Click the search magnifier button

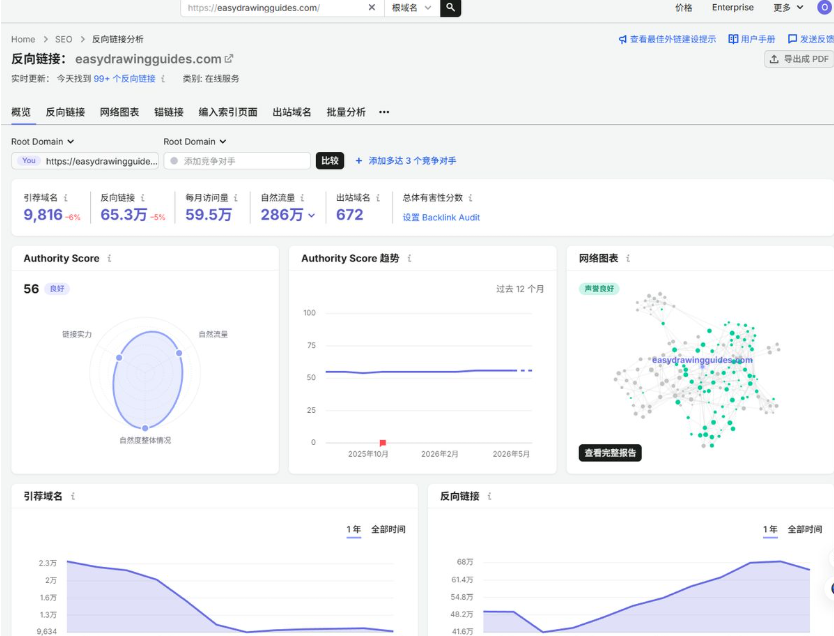tap(450, 7)
